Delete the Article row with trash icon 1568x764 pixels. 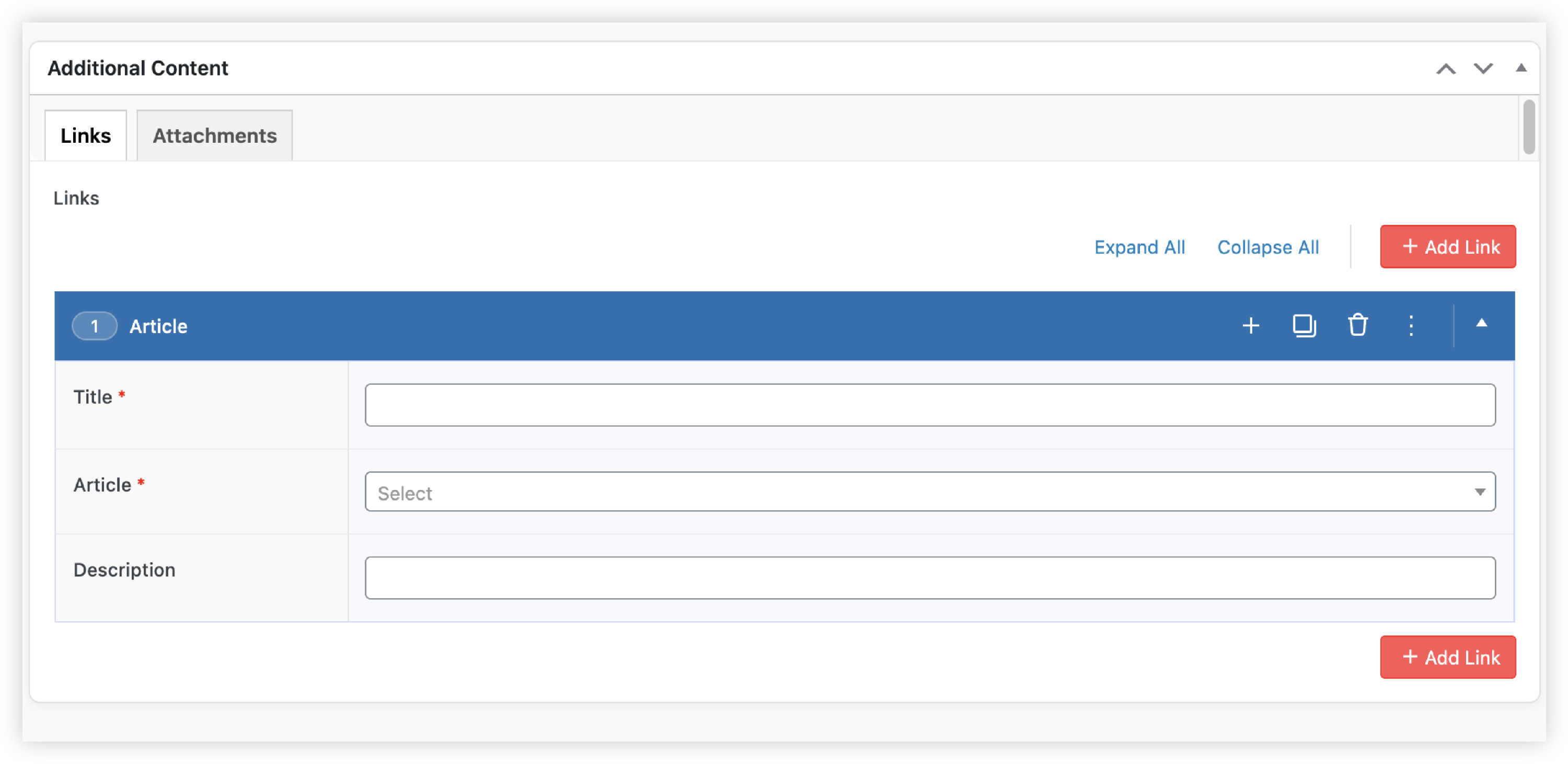pyautogui.click(x=1357, y=325)
